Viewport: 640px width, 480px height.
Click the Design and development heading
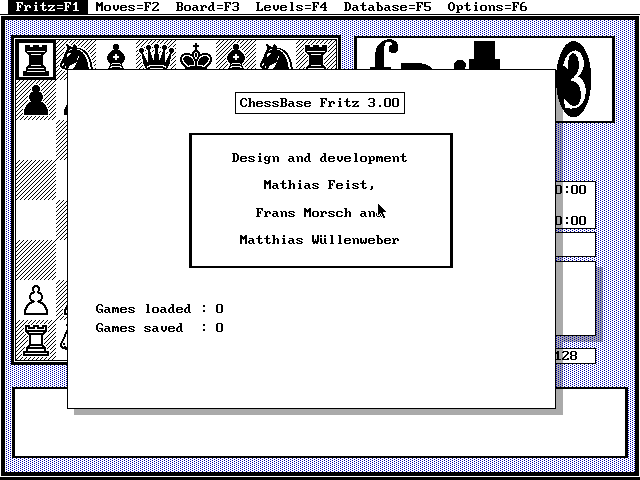[x=320, y=158]
